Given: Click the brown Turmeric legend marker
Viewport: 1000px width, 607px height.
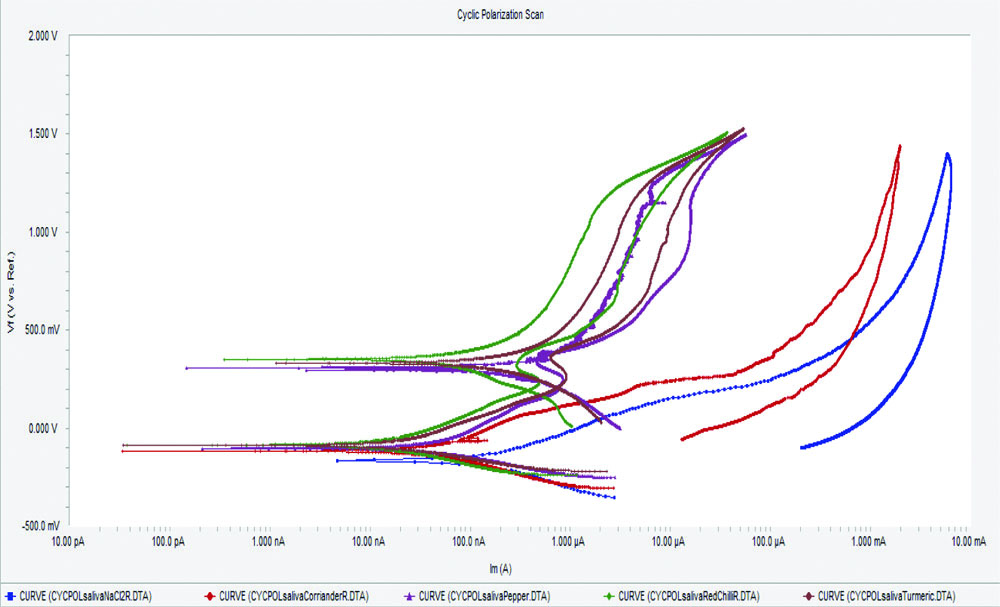Looking at the screenshot, I should (x=810, y=597).
